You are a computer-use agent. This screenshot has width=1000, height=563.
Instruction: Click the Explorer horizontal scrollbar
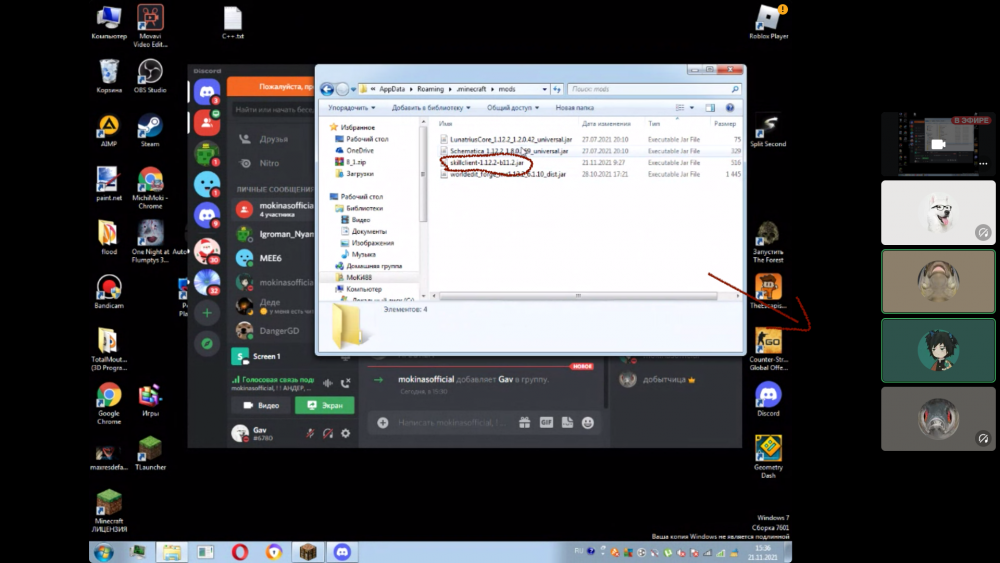578,296
